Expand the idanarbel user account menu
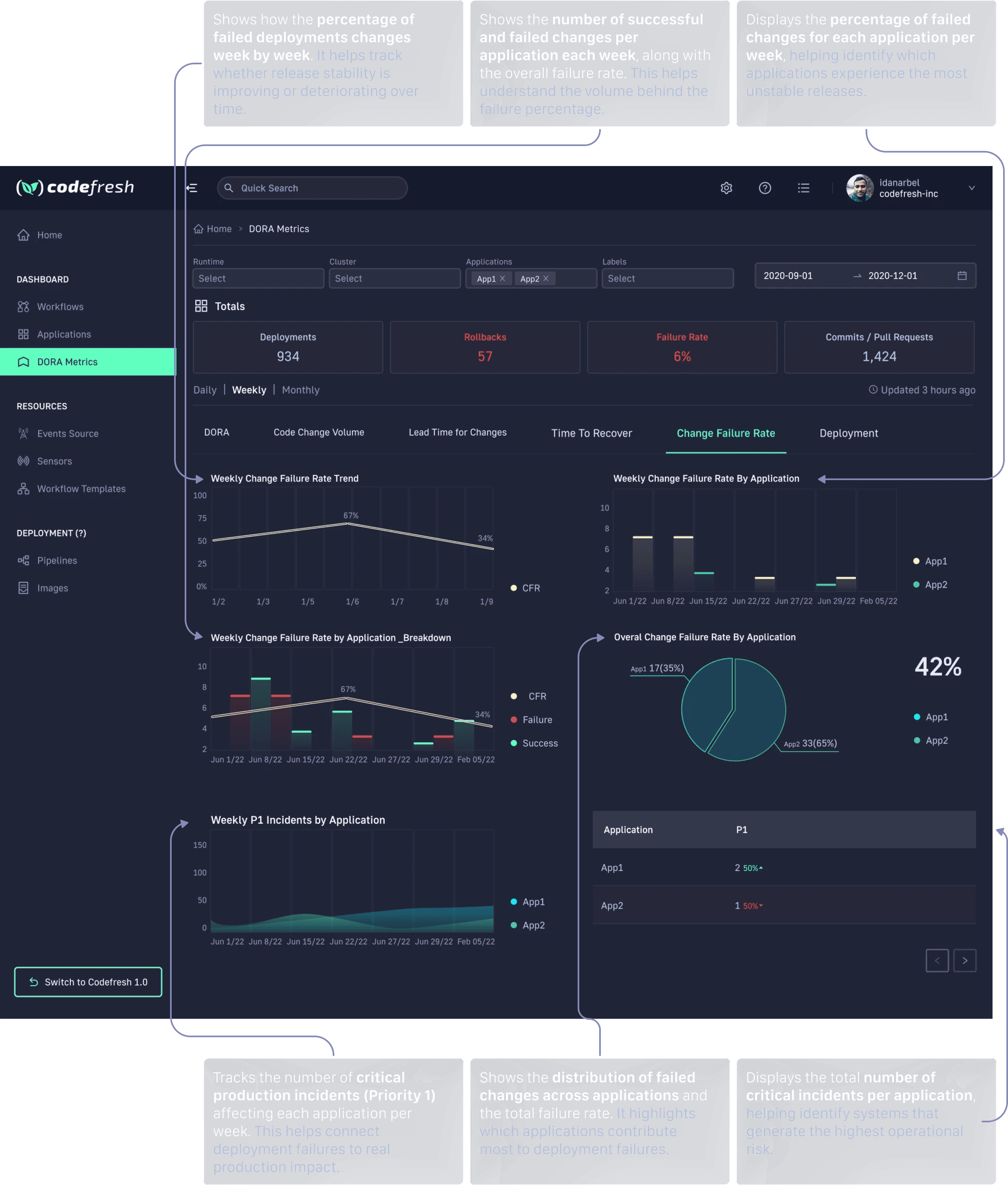Image resolution: width=1008 pixels, height=1185 pixels. coord(971,188)
